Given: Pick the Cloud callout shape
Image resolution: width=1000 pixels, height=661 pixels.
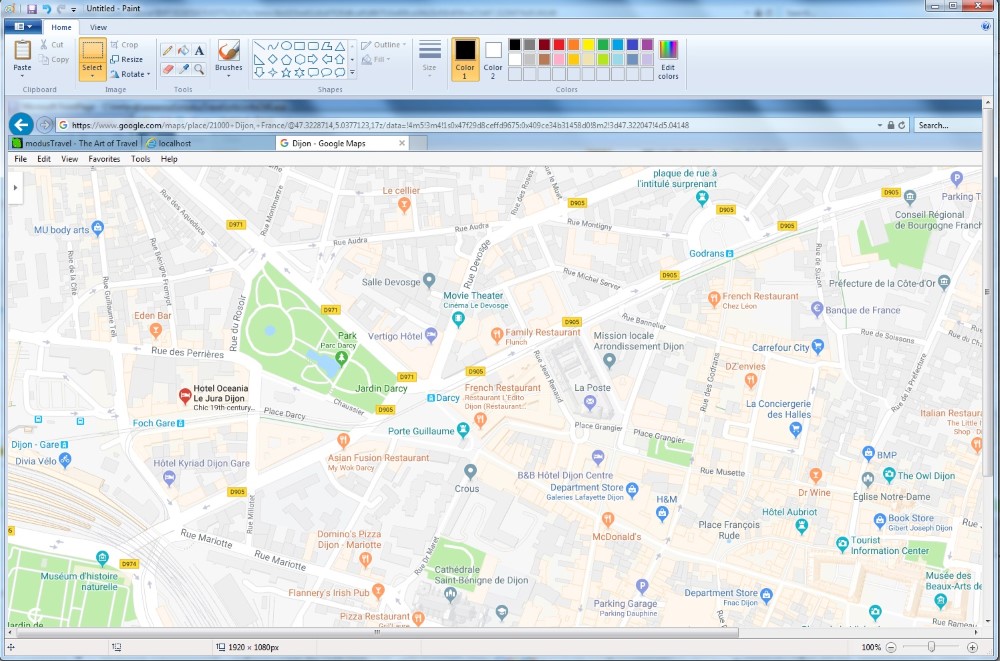Looking at the screenshot, I should pyautogui.click(x=340, y=73).
